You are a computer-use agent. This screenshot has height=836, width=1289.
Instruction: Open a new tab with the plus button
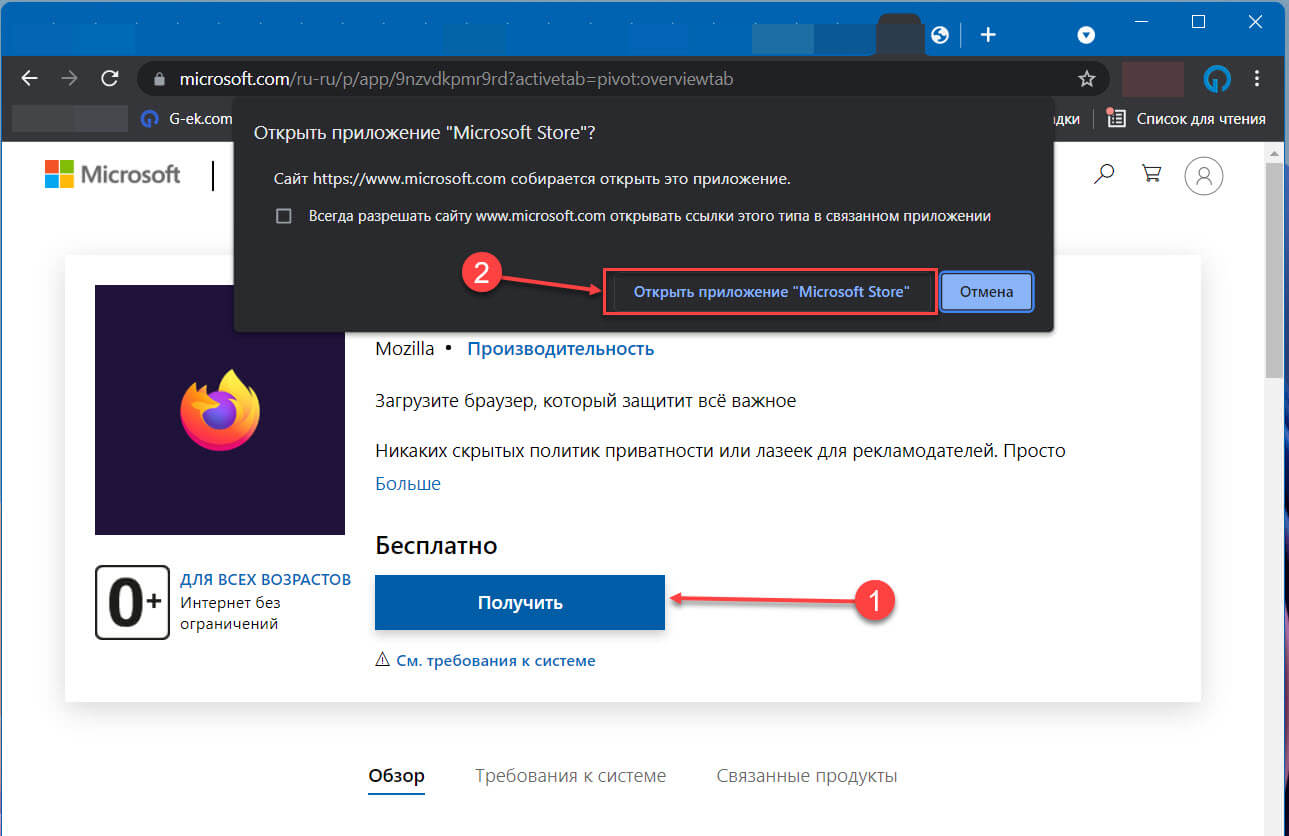(x=988, y=35)
